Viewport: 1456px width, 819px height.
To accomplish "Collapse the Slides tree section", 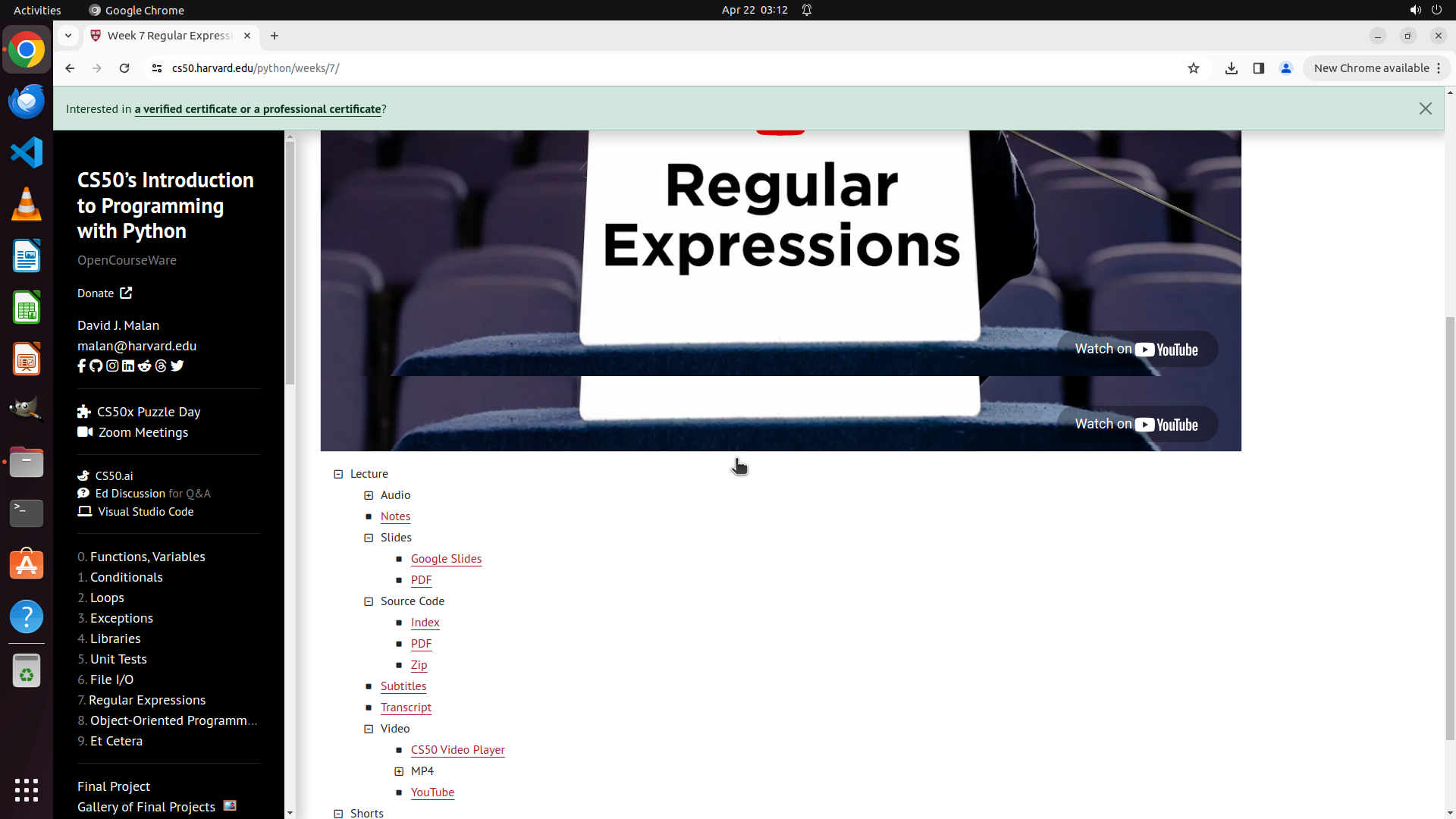I will click(369, 538).
